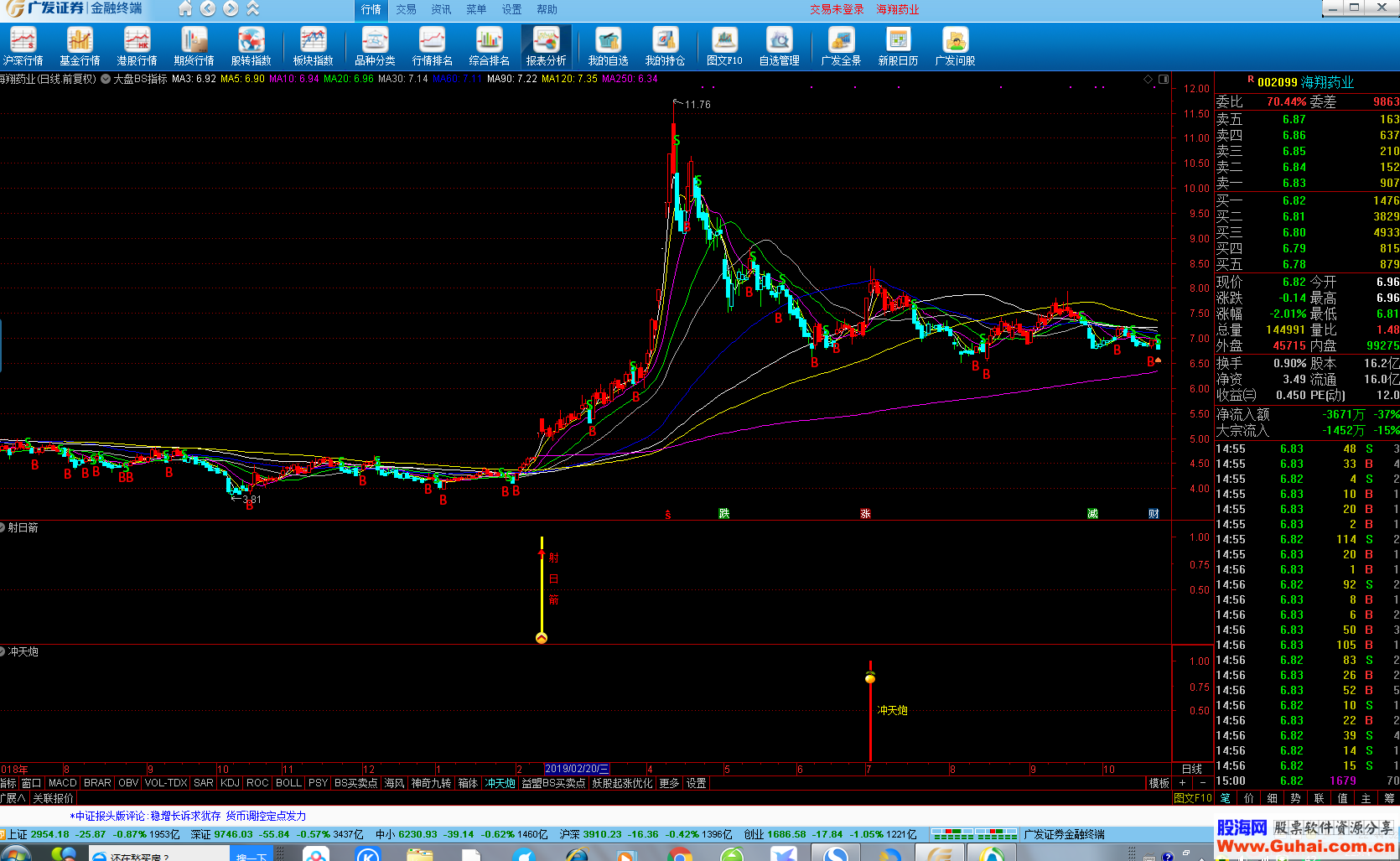Switch quote panel to the 筹 tab
1400x861 pixels.
tap(1389, 798)
